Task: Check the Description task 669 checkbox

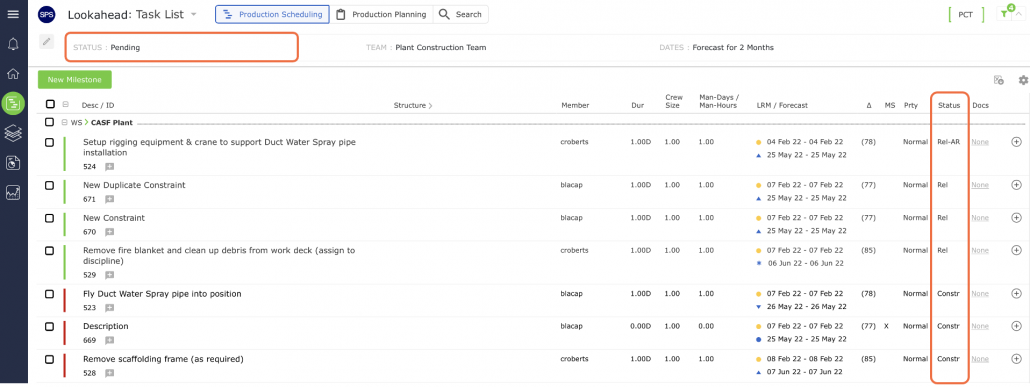Action: [x=50, y=327]
